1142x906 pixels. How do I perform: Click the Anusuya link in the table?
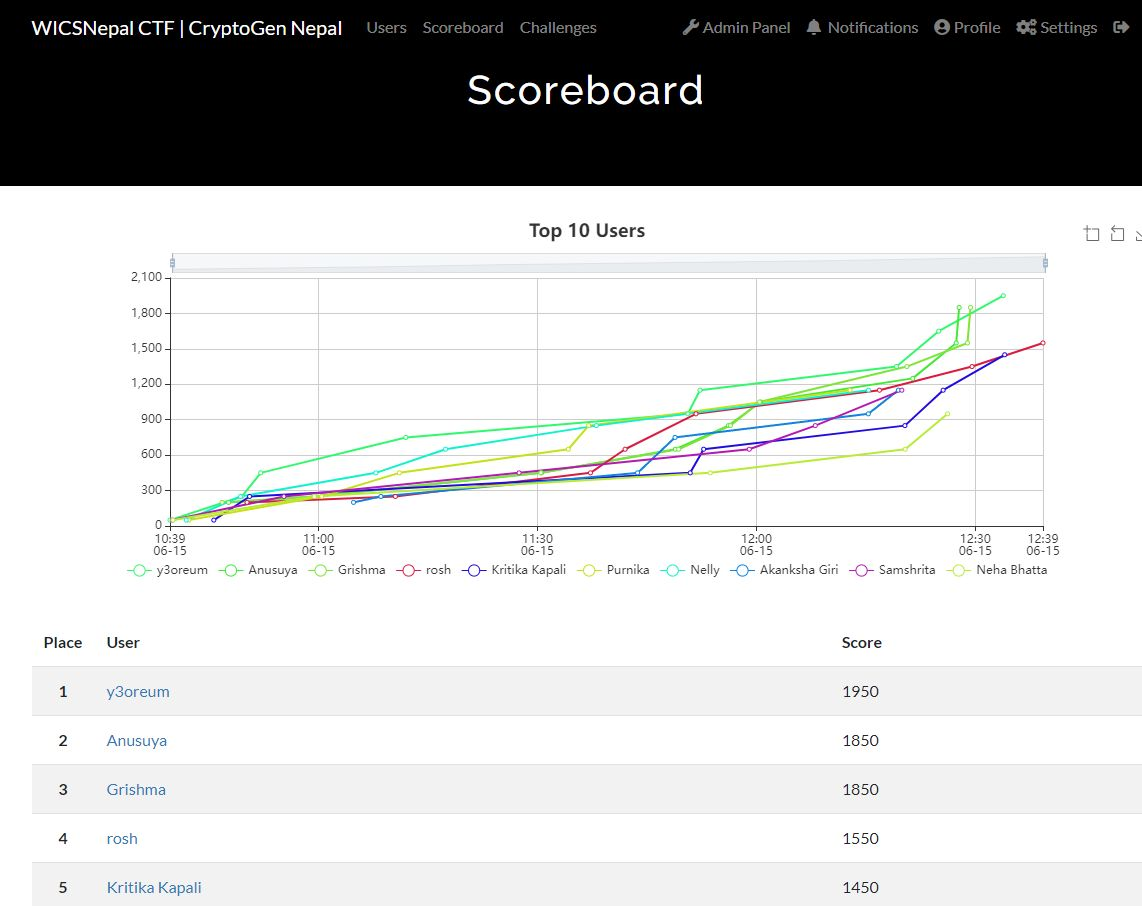136,740
